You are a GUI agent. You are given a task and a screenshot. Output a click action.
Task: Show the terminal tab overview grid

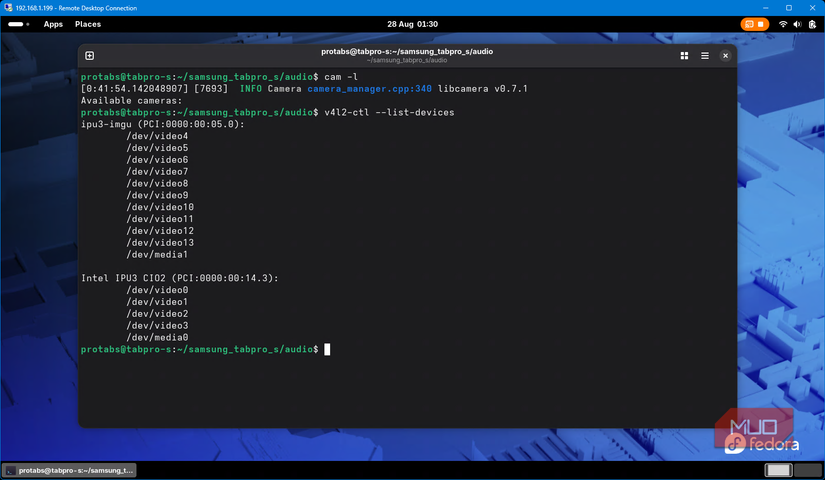click(x=684, y=56)
